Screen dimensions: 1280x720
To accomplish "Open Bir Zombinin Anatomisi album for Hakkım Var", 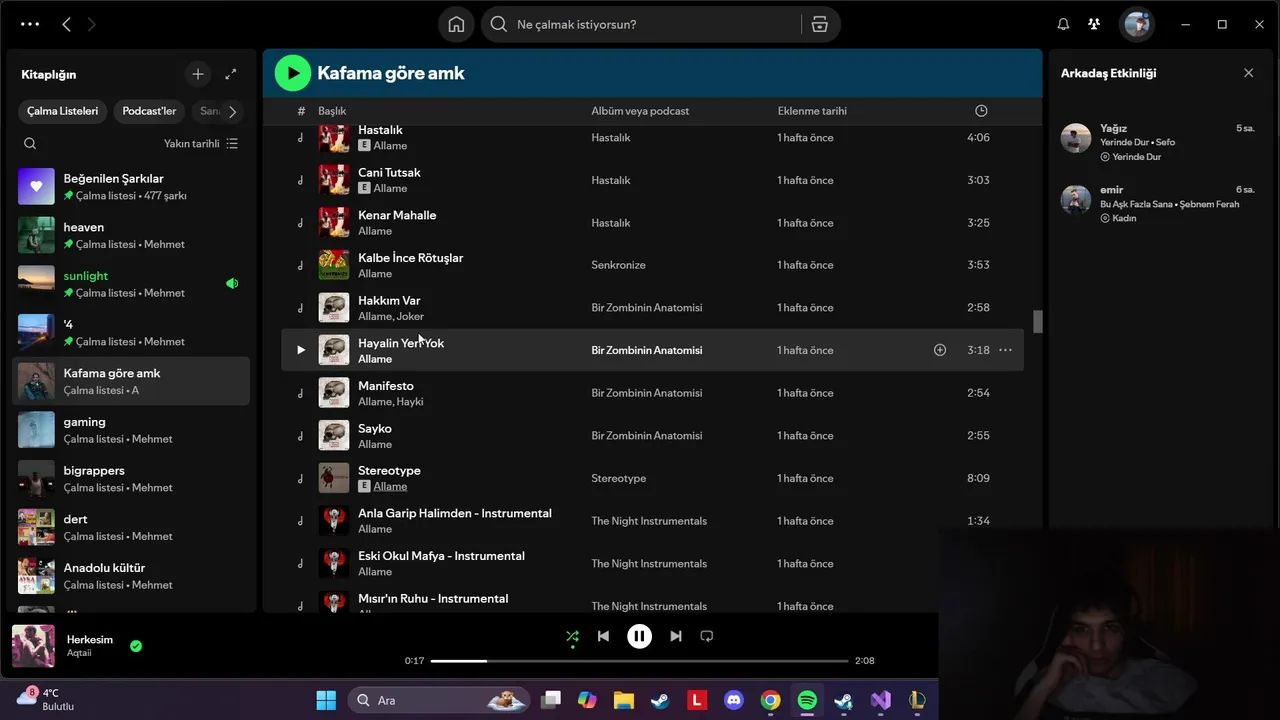I will (646, 308).
